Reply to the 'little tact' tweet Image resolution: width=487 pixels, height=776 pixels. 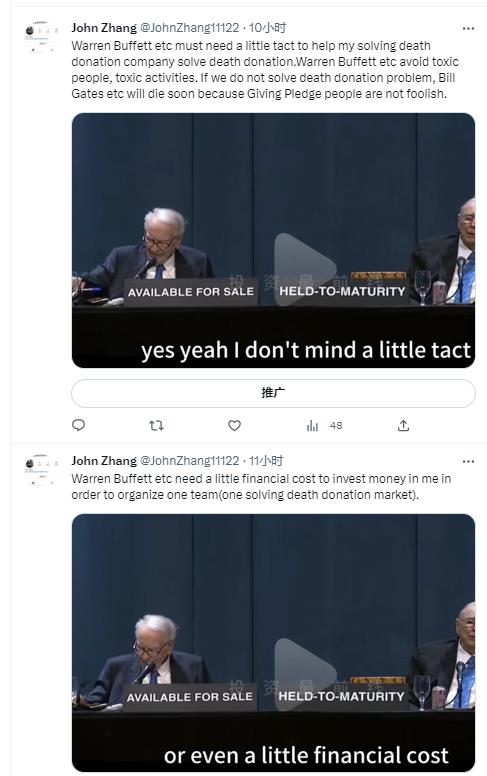click(79, 425)
